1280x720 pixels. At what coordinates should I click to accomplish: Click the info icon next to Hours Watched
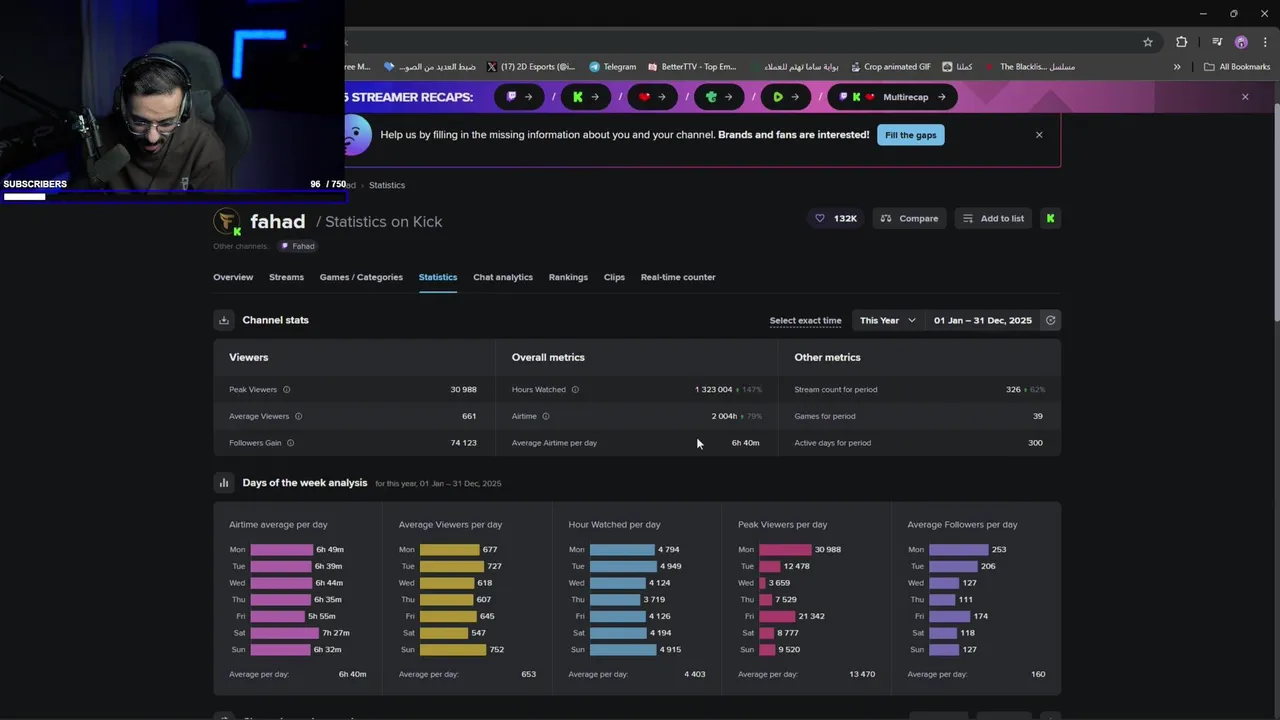[x=575, y=390]
